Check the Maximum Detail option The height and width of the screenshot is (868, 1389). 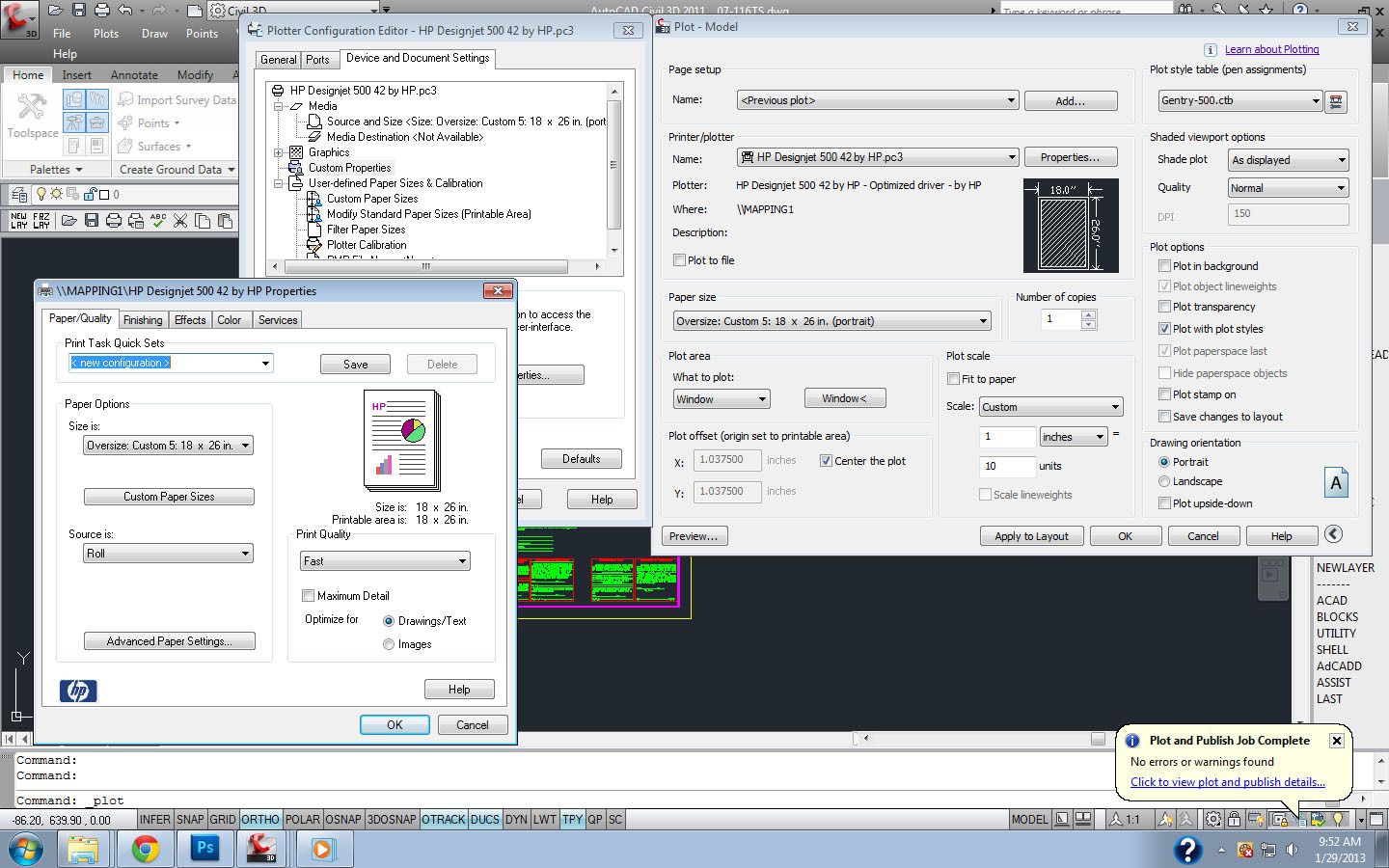[309, 596]
